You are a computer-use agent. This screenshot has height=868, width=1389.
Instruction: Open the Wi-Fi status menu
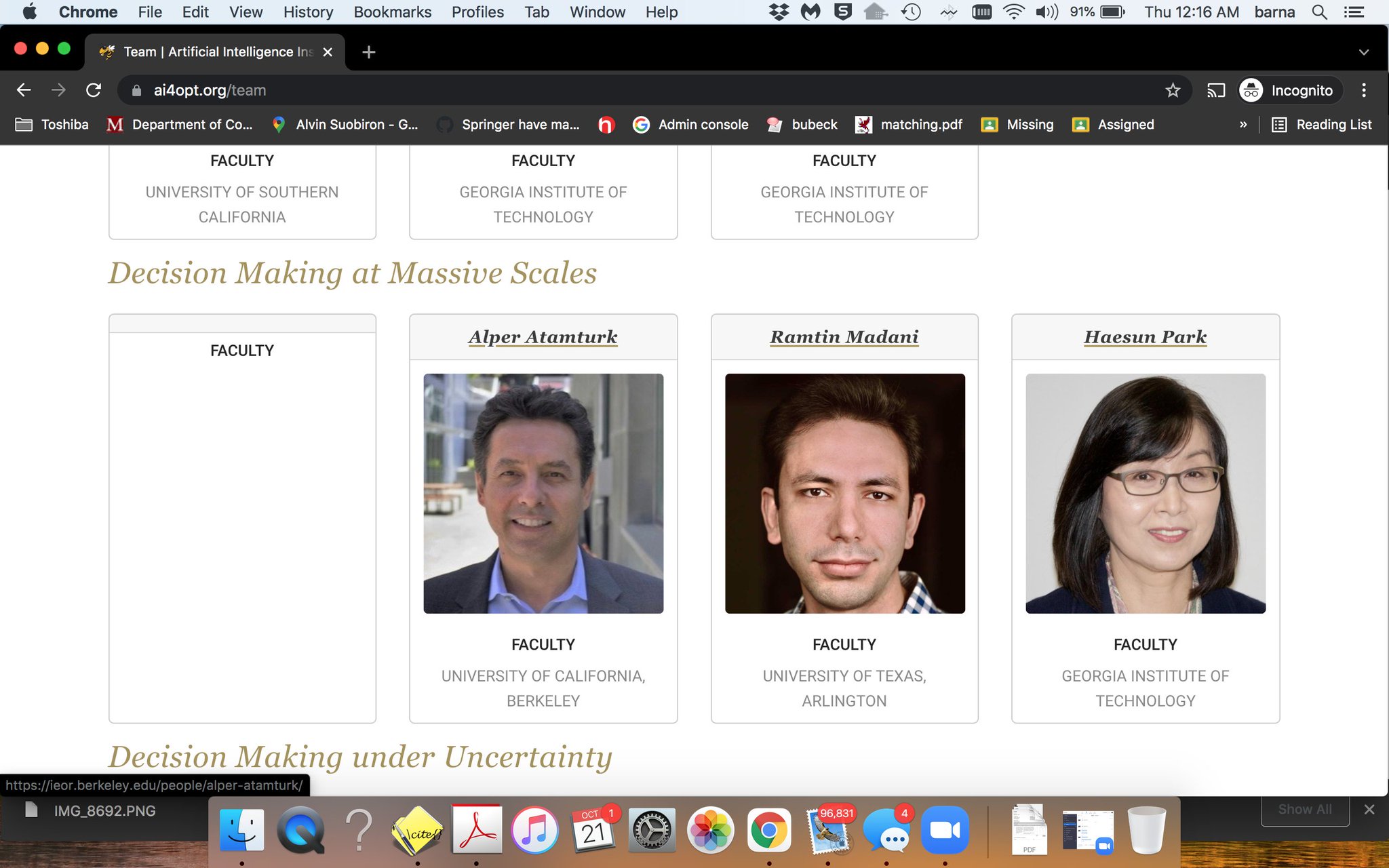point(1013,12)
